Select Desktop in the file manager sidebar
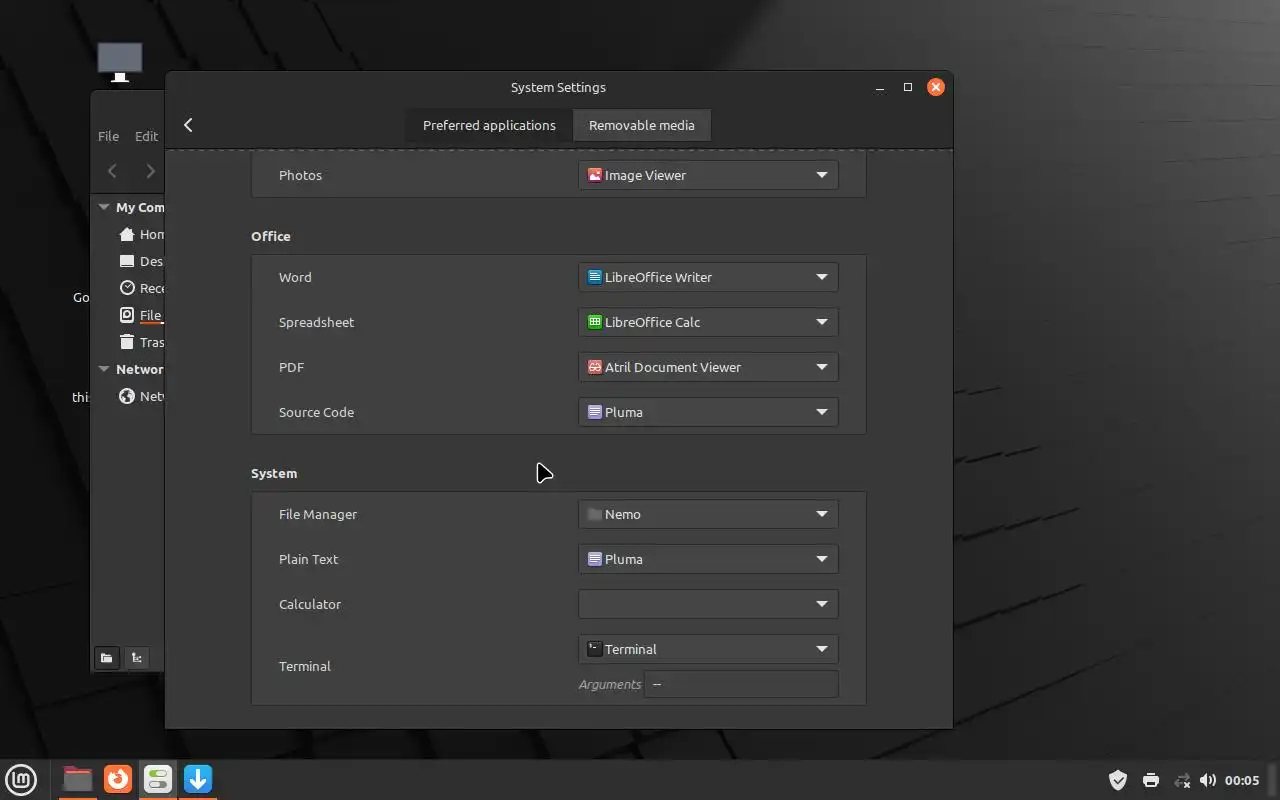Image resolution: width=1280 pixels, height=800 pixels. coord(141,261)
